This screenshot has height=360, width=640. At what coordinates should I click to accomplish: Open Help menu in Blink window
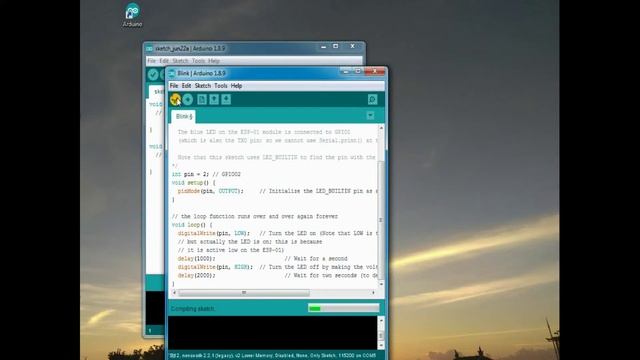(x=236, y=86)
